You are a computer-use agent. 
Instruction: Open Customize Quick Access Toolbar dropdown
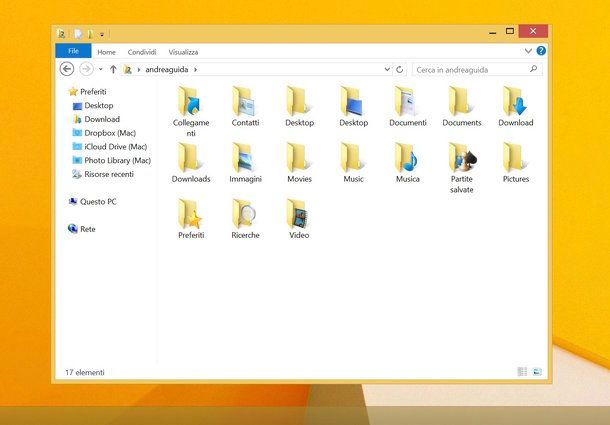(x=102, y=35)
